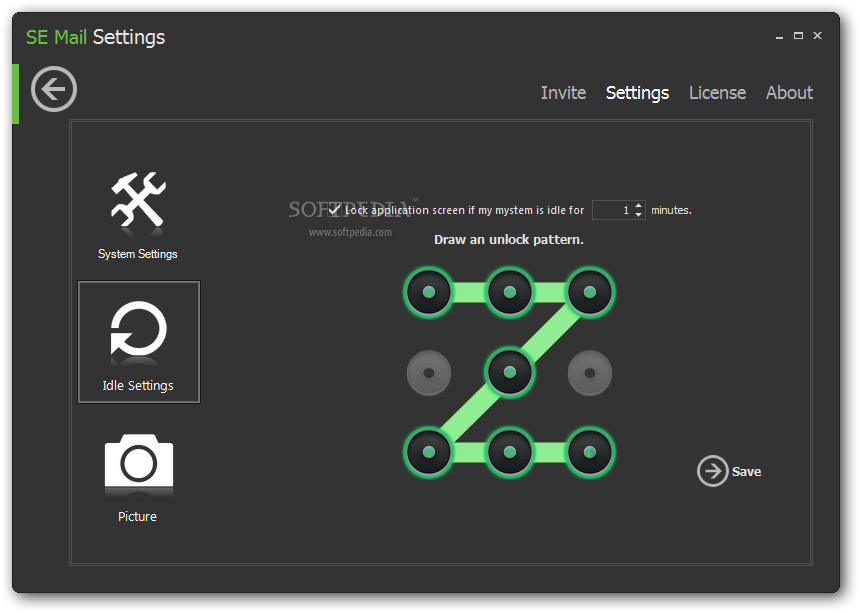Select the center pattern dot
This screenshot has height=613, width=860.
[x=510, y=373]
